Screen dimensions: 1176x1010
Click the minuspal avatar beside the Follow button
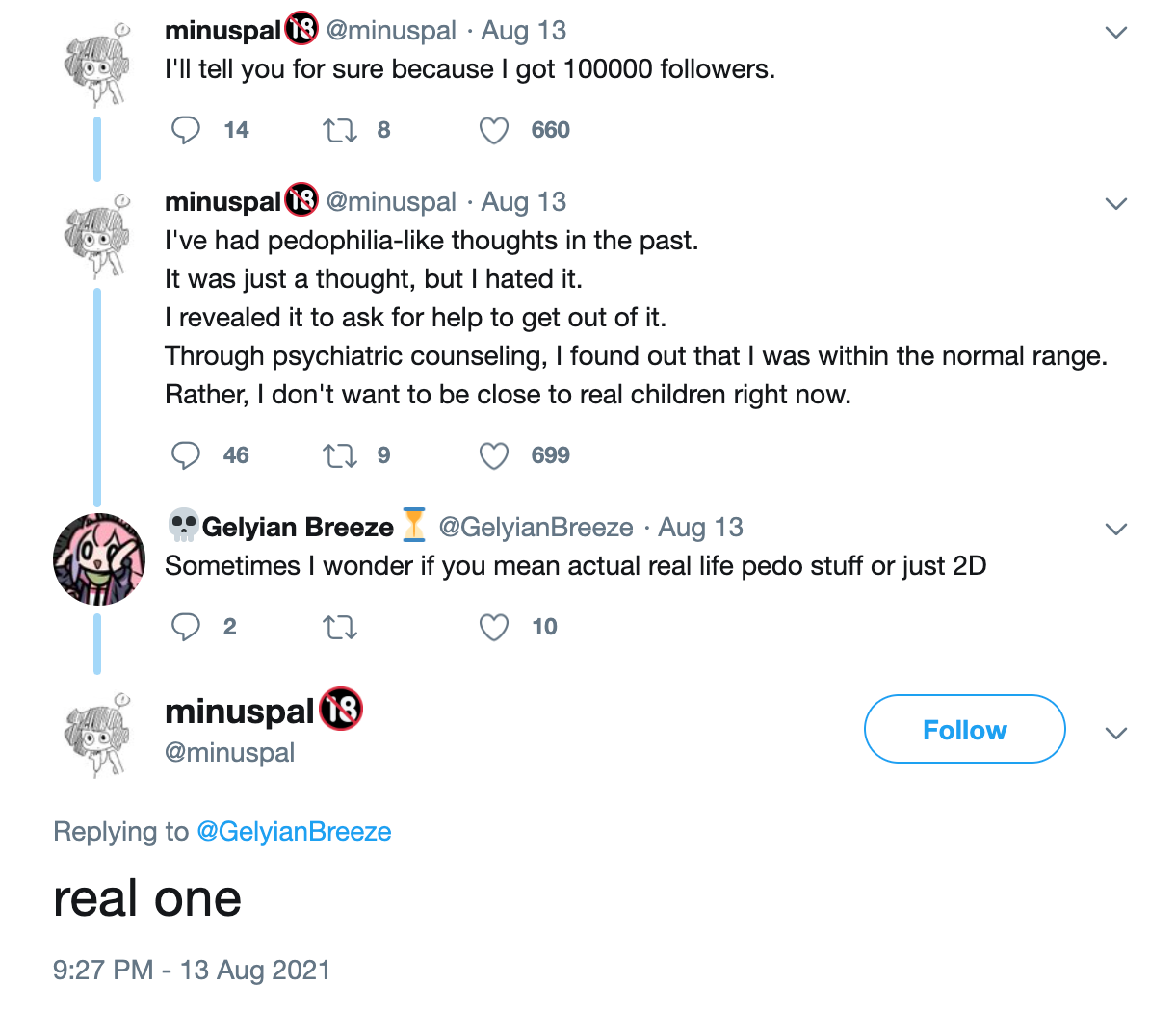96,735
